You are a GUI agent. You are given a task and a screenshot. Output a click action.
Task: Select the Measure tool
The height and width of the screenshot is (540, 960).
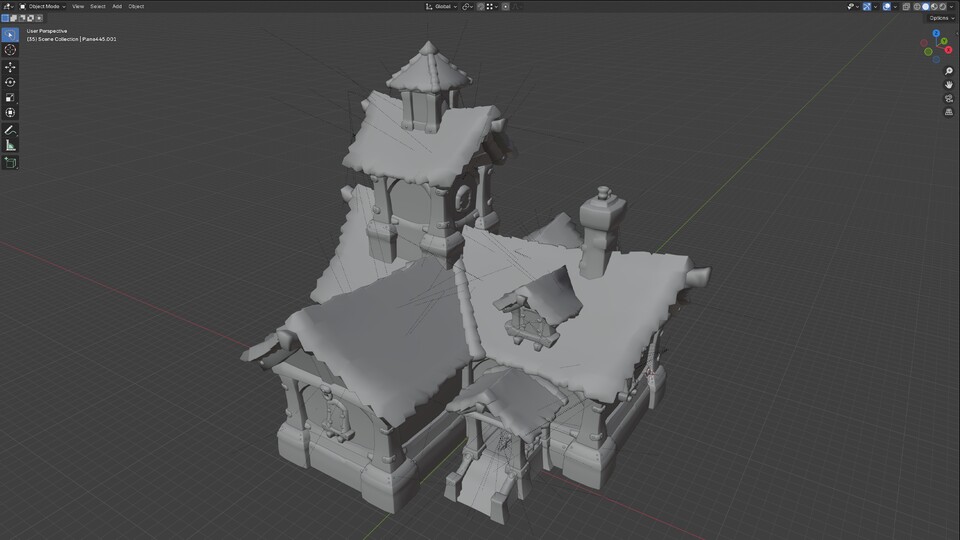click(x=11, y=145)
